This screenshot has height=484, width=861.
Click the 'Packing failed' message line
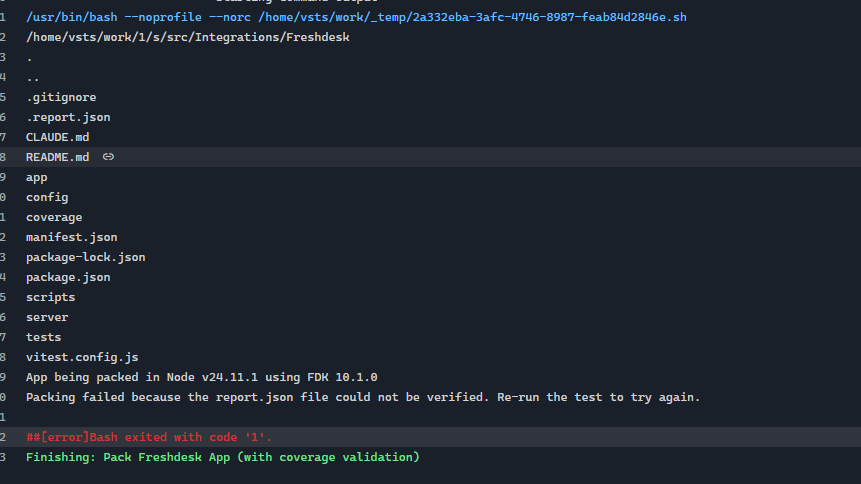click(363, 397)
